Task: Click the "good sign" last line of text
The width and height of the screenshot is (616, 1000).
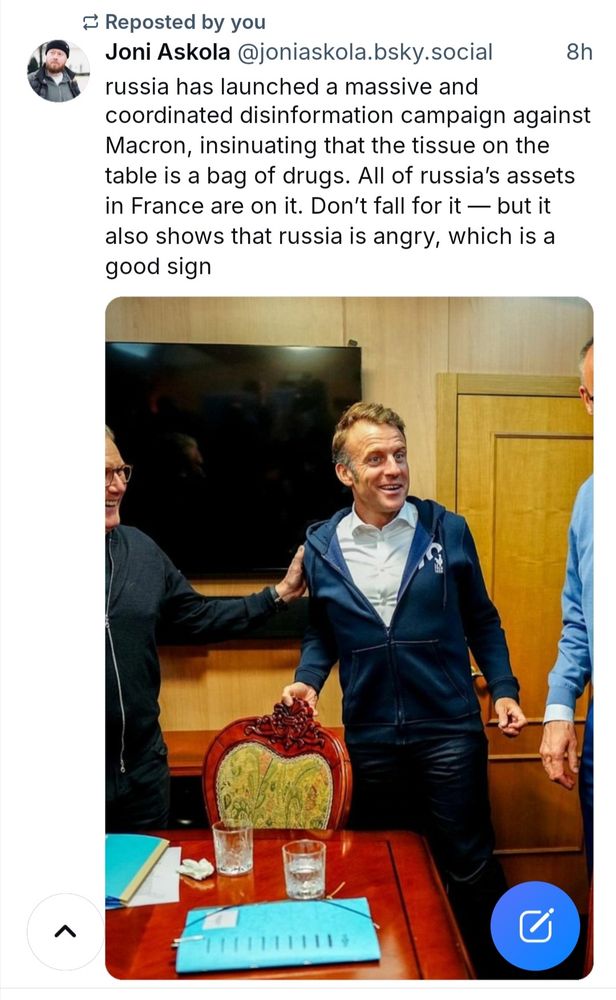Action: pyautogui.click(x=158, y=267)
